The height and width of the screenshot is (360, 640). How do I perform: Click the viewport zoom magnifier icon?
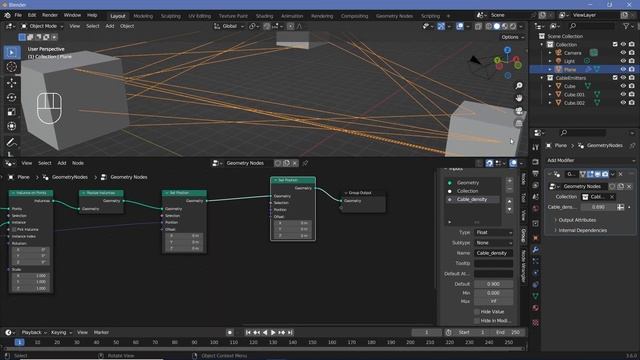point(519,86)
